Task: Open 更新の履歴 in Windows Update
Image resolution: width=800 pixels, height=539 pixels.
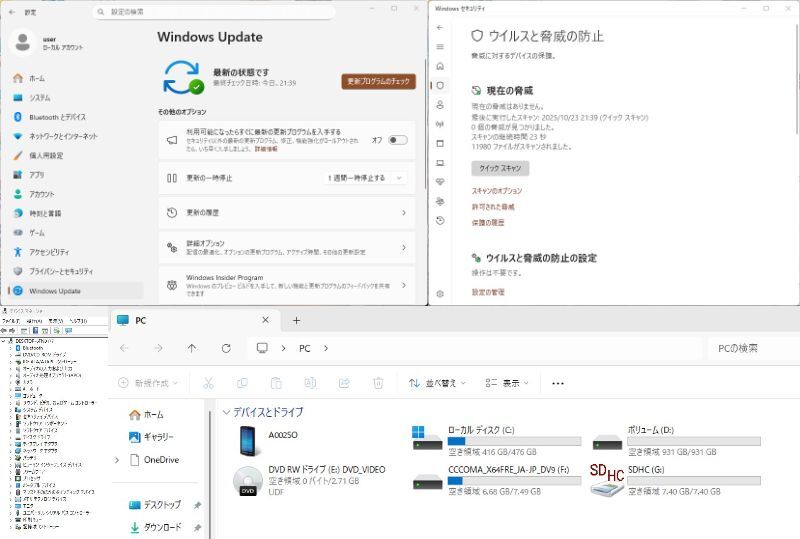Action: pos(287,212)
